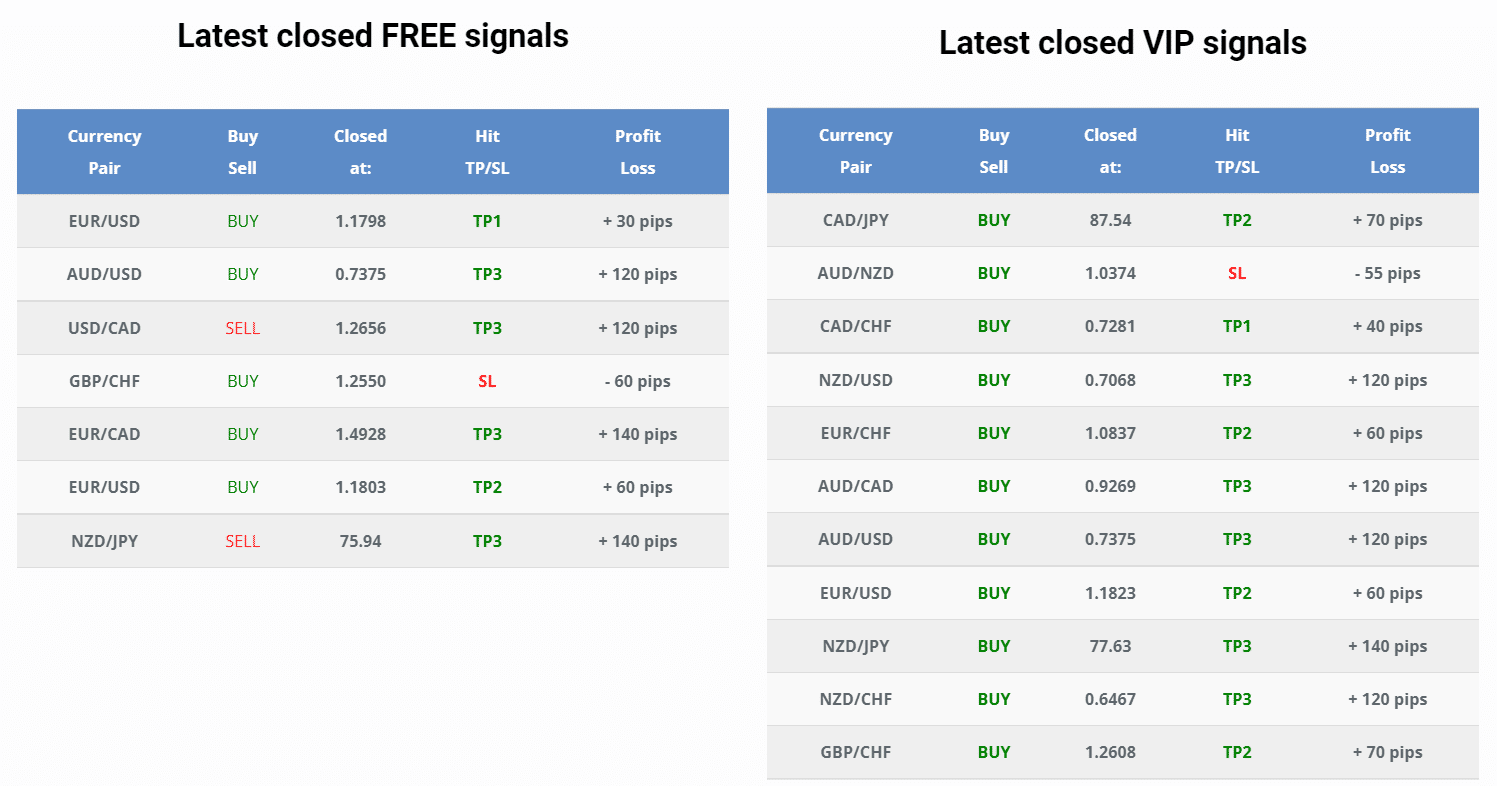The height and width of the screenshot is (786, 1497).
Task: Click the closed price 87.54
Action: (1110, 220)
